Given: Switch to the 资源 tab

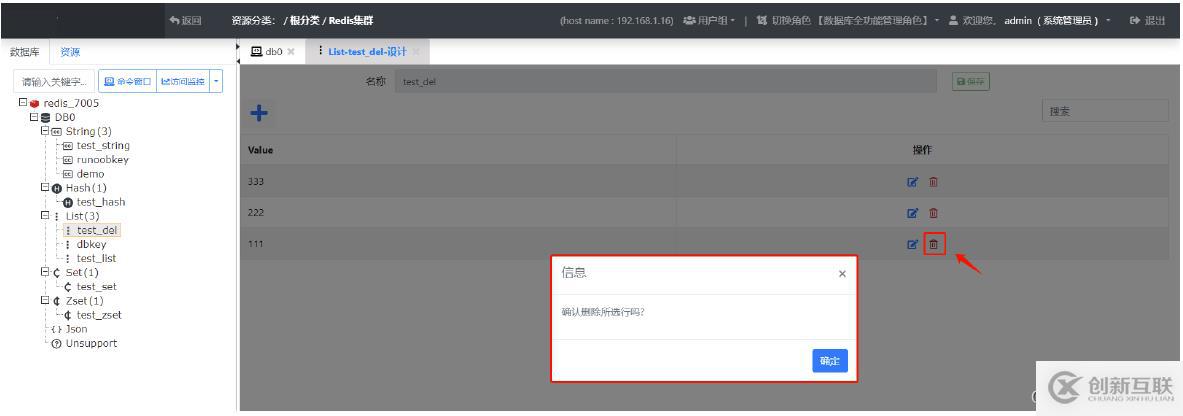Looking at the screenshot, I should point(70,52).
